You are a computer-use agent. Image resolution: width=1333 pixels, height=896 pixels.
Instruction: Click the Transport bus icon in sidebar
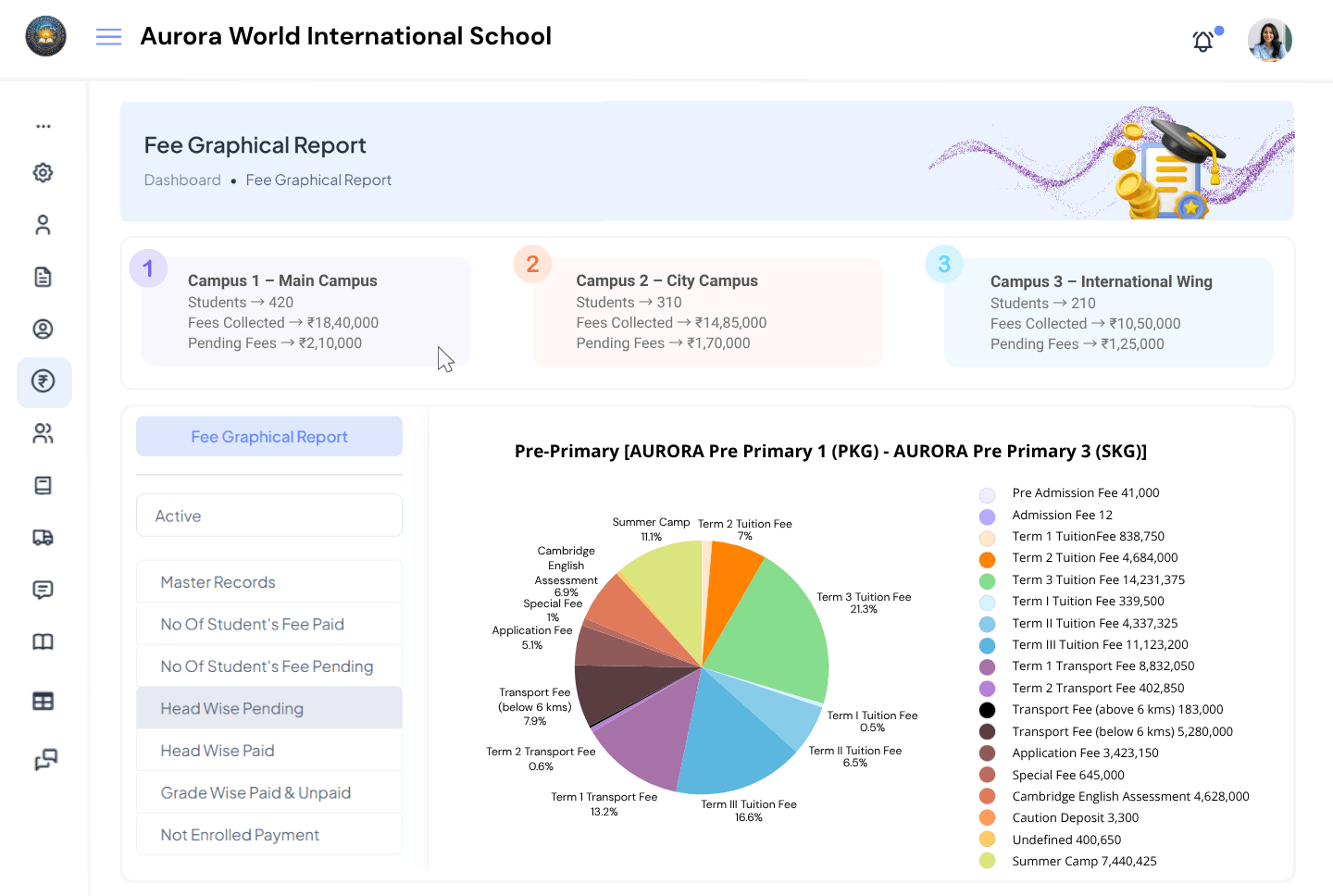(43, 537)
